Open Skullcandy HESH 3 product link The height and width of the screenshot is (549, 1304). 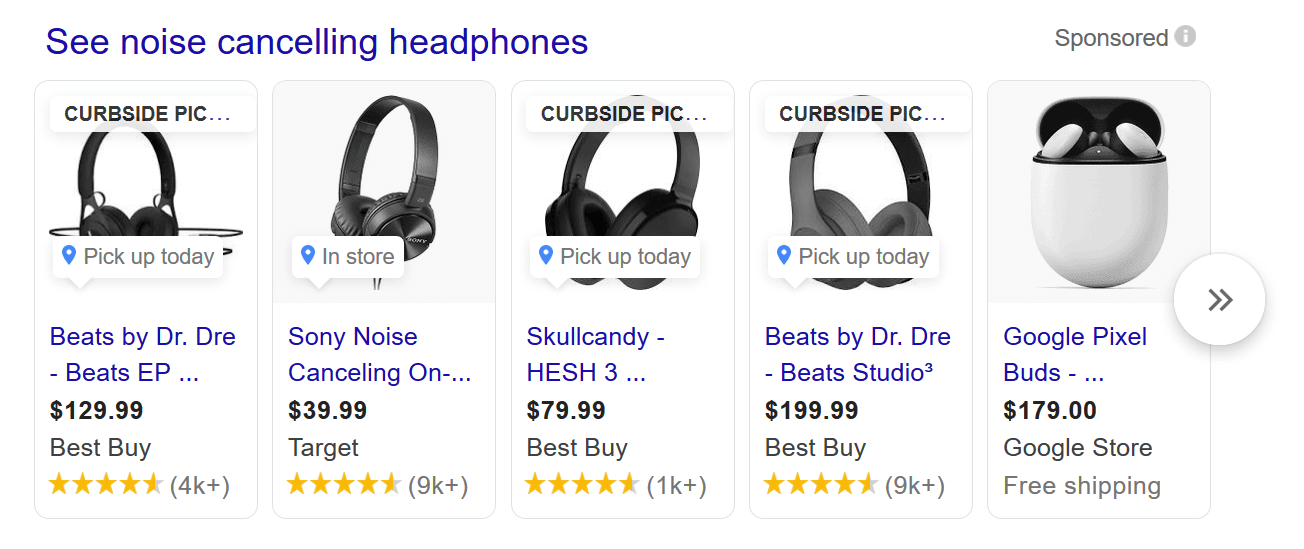coord(595,354)
